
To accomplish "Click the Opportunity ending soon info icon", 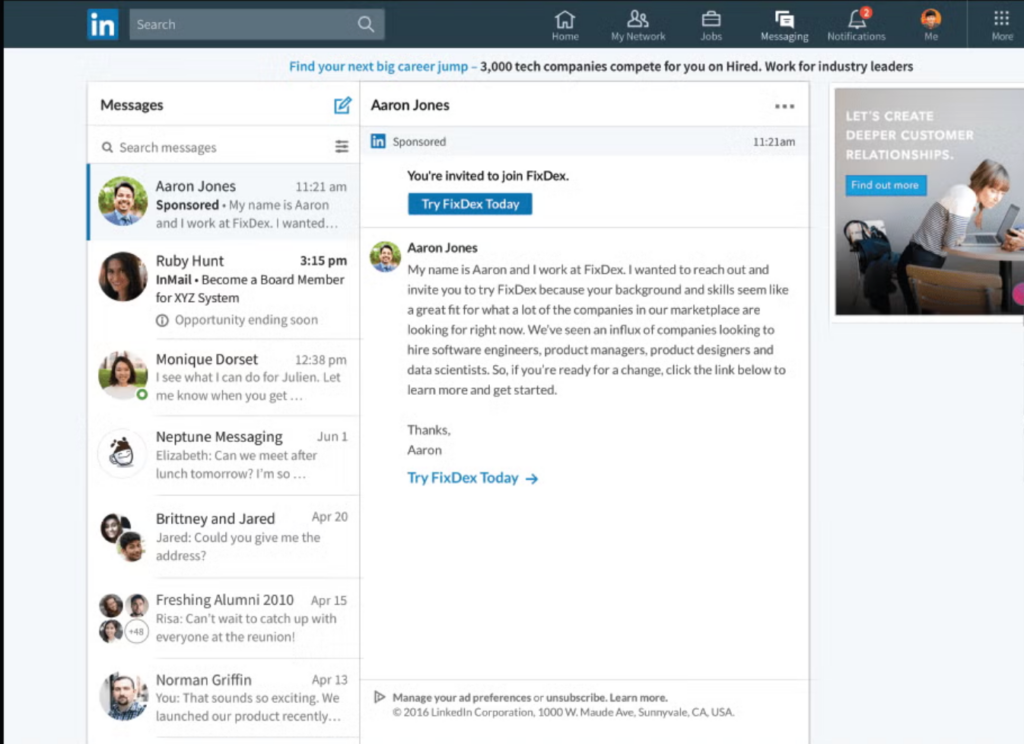I will pos(162,320).
